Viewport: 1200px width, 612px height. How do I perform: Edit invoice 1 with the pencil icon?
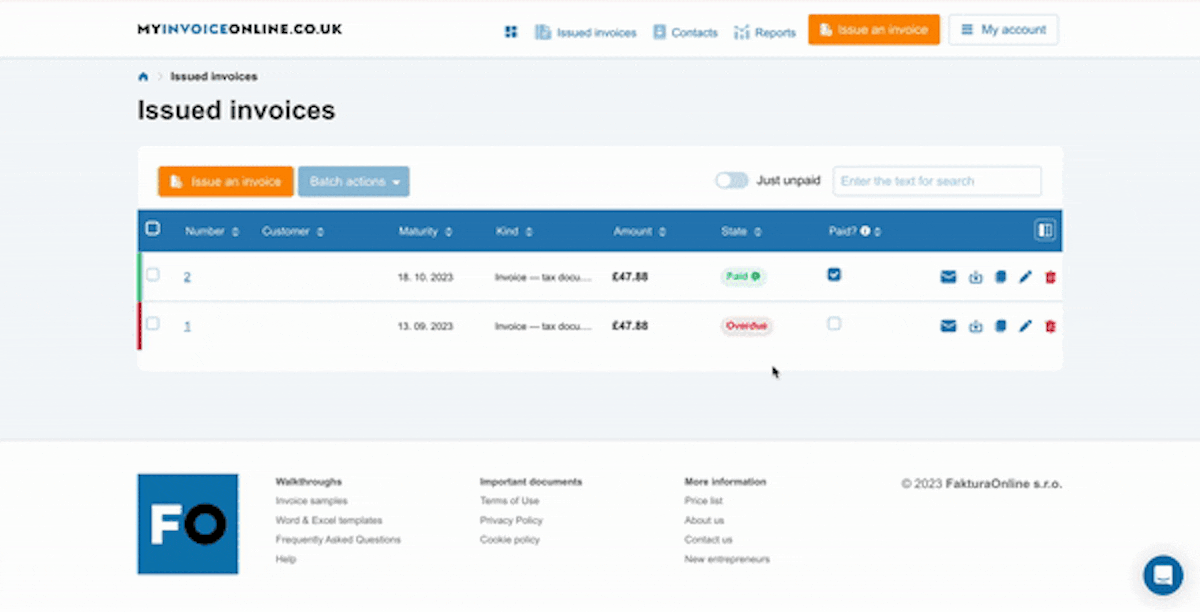(1025, 326)
